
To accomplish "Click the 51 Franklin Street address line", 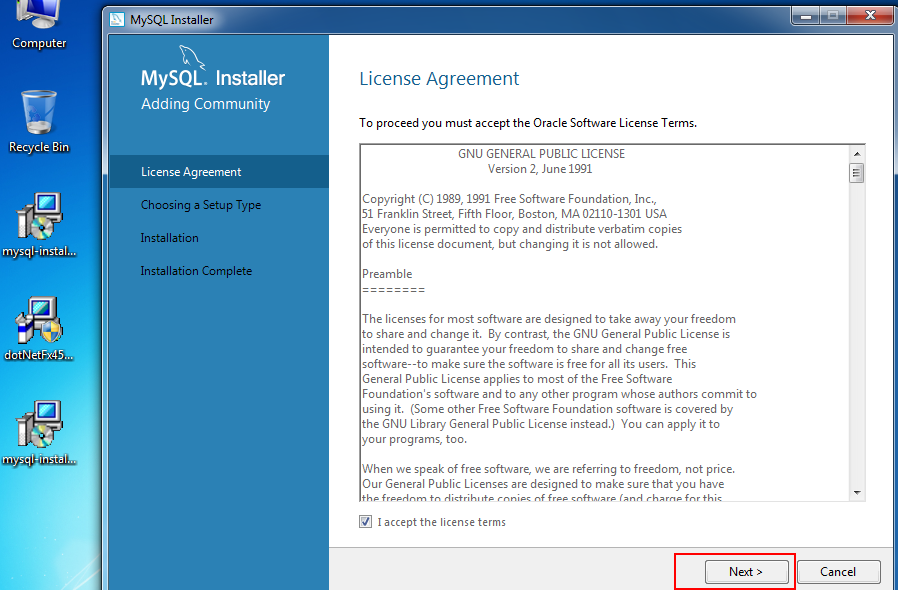I will [514, 214].
